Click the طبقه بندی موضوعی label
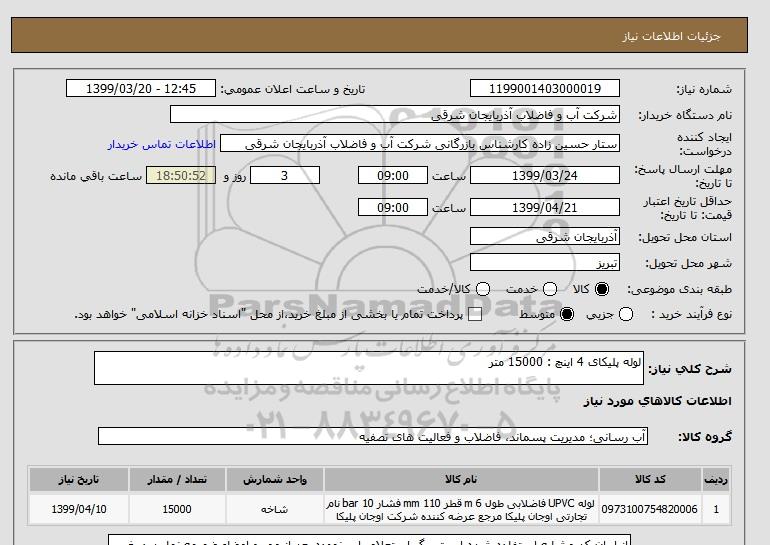The image size is (770, 545). pyautogui.click(x=680, y=289)
